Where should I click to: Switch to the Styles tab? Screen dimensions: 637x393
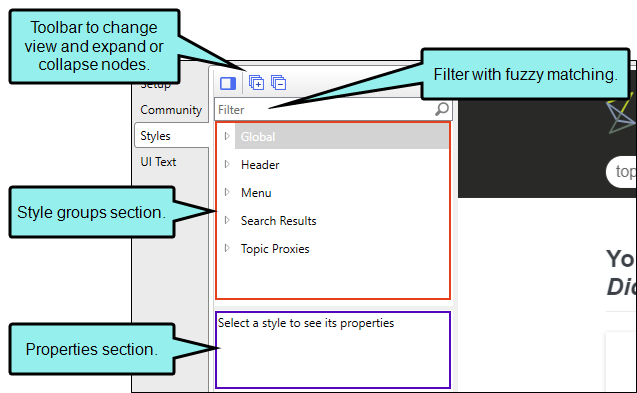[x=155, y=136]
